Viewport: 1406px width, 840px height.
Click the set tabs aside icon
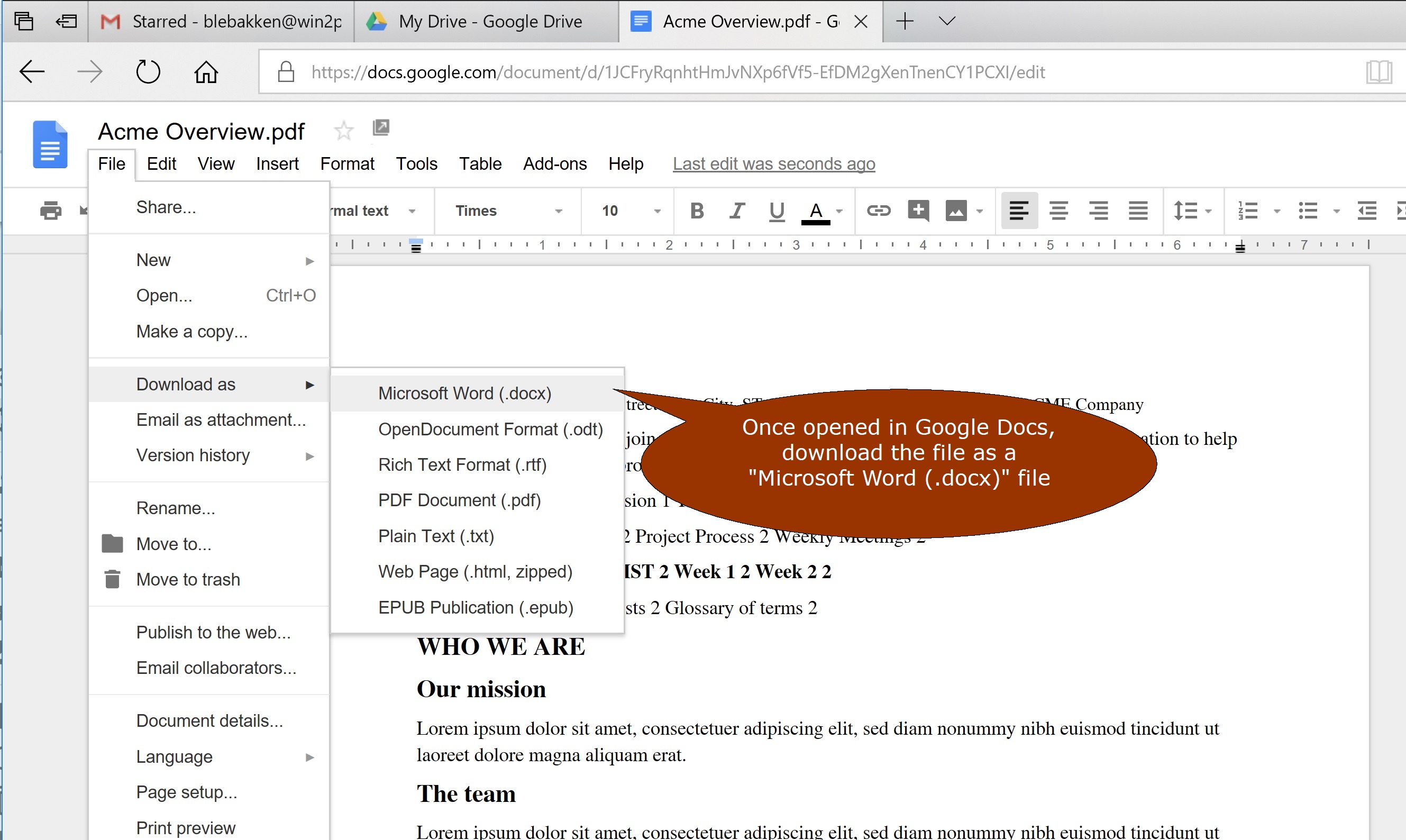point(66,21)
